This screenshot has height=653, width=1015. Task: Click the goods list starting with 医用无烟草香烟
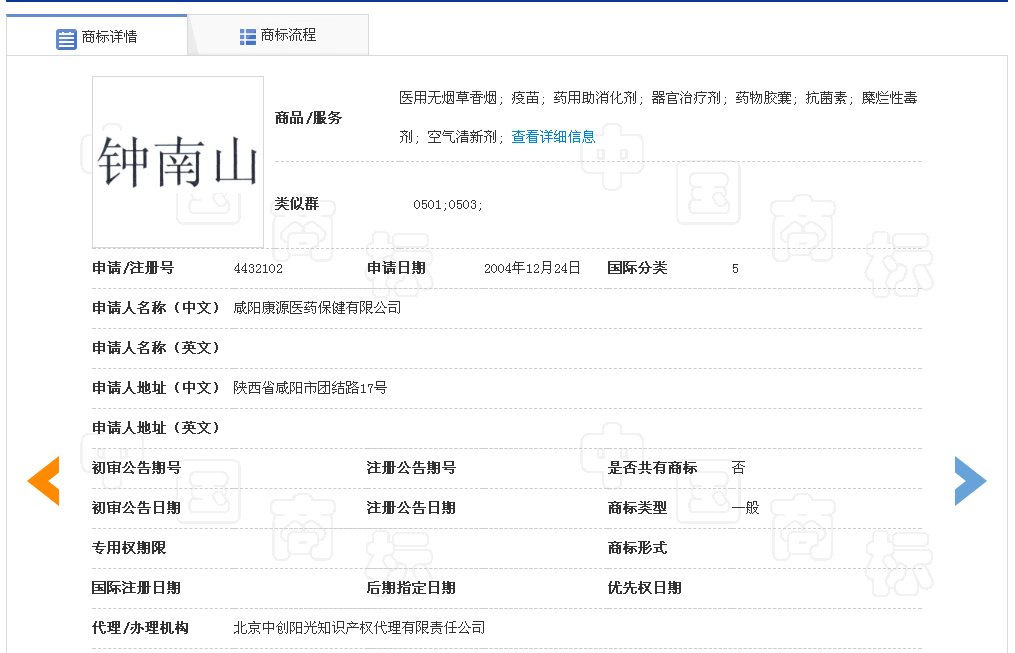657,98
